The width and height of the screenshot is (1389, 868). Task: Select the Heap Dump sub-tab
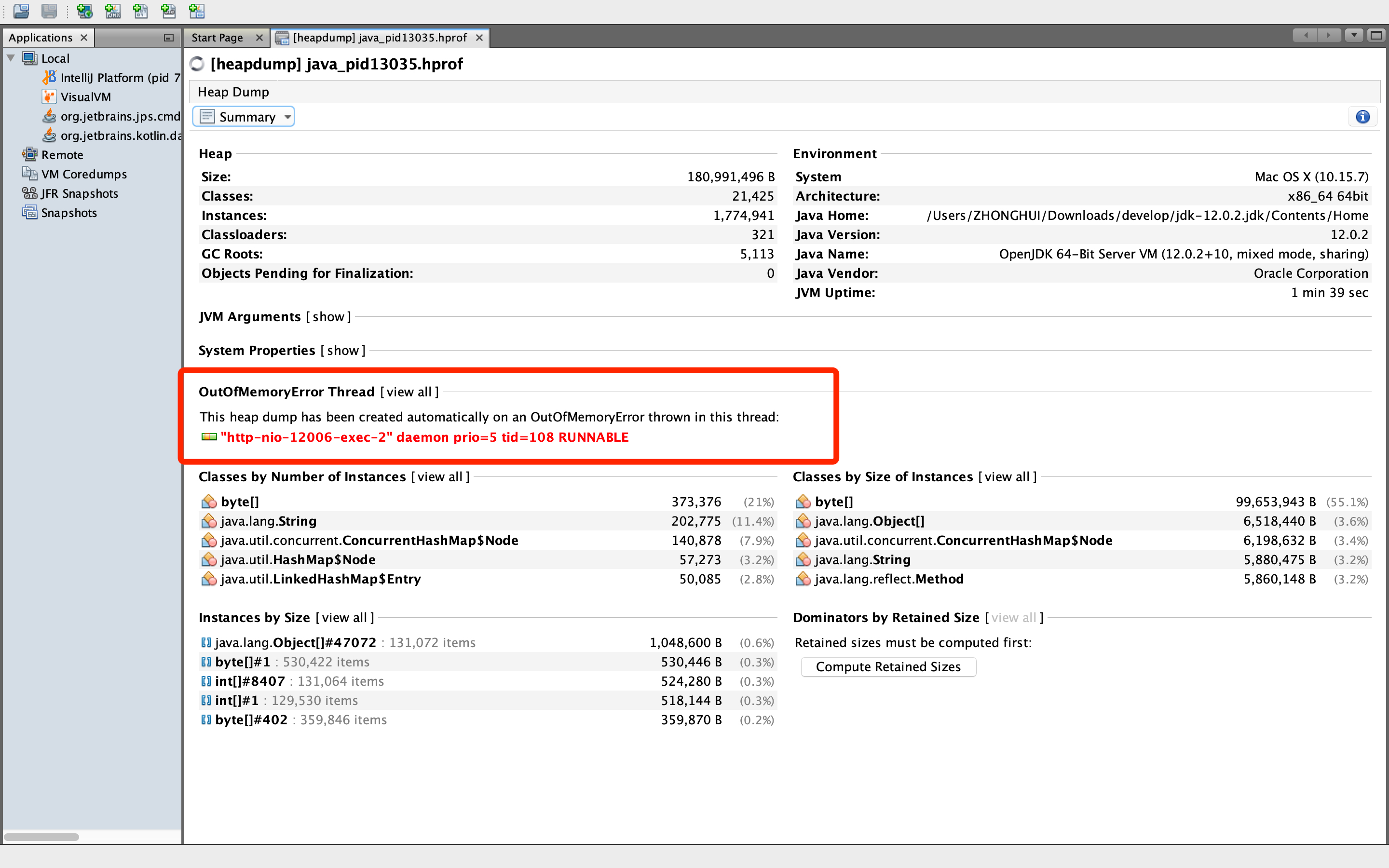(x=233, y=91)
